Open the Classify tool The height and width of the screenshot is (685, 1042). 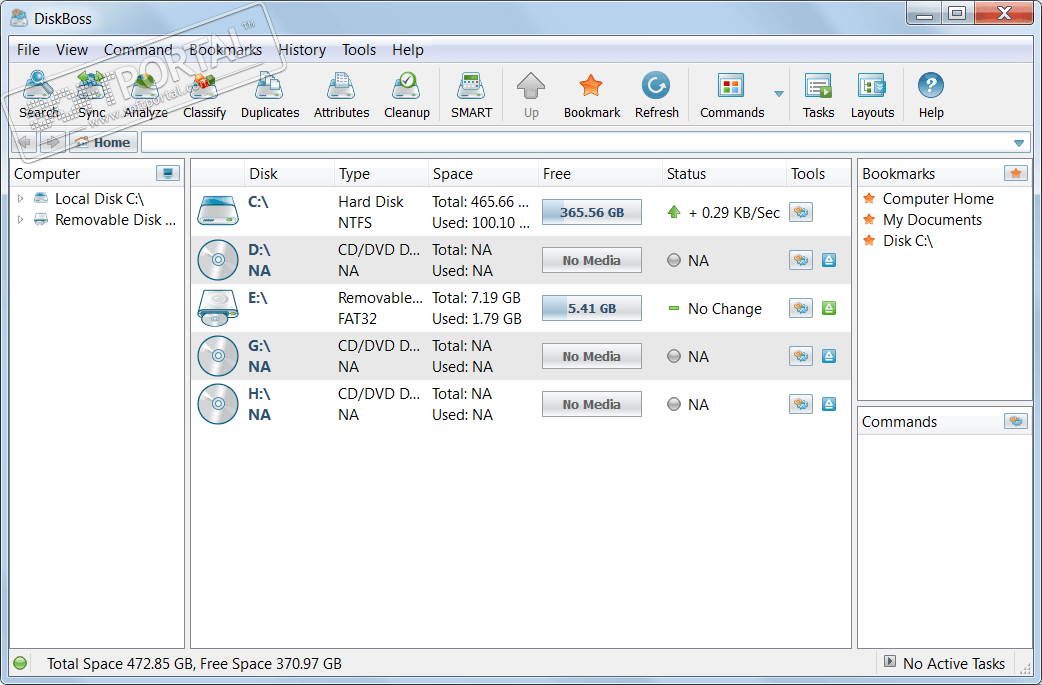(205, 94)
